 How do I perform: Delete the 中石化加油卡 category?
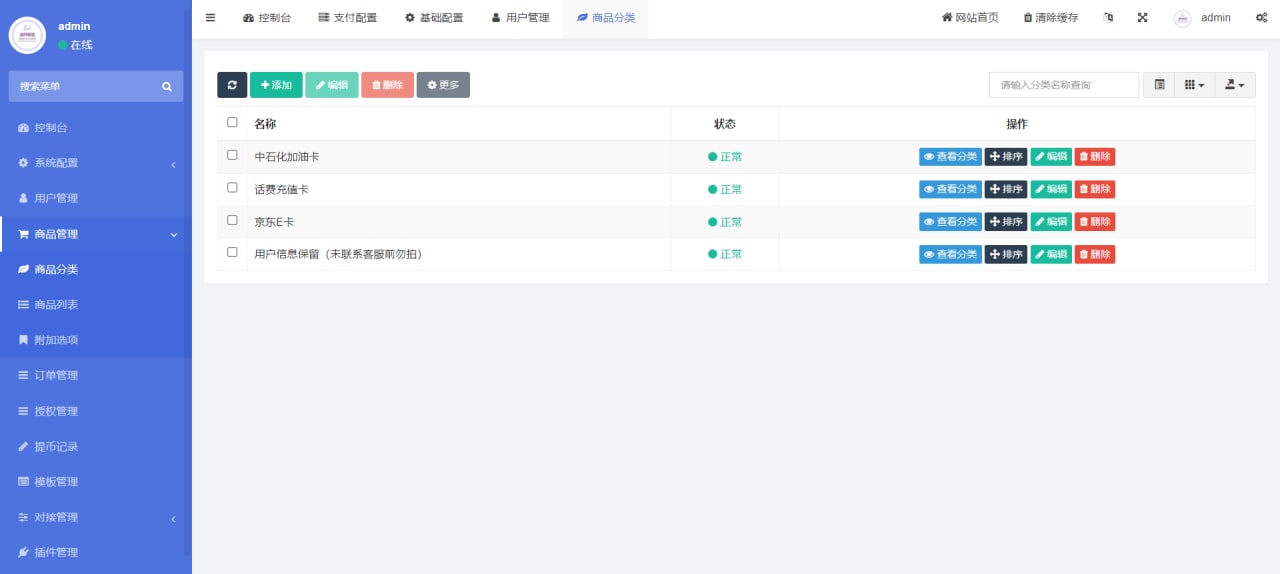pos(1095,157)
